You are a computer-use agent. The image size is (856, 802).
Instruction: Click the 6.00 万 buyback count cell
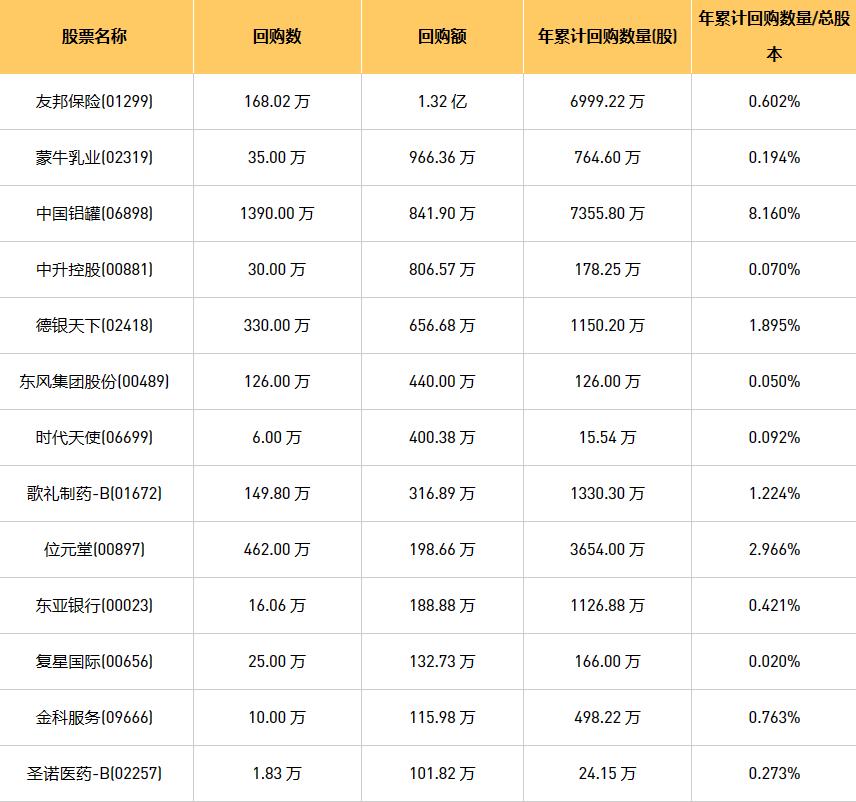pos(277,438)
